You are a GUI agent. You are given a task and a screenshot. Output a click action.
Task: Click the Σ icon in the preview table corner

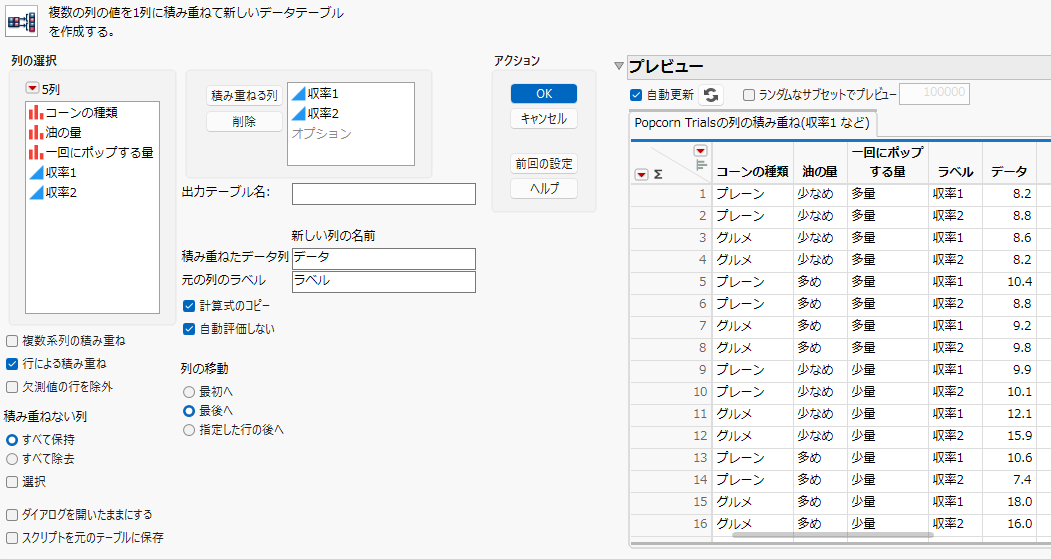658,174
